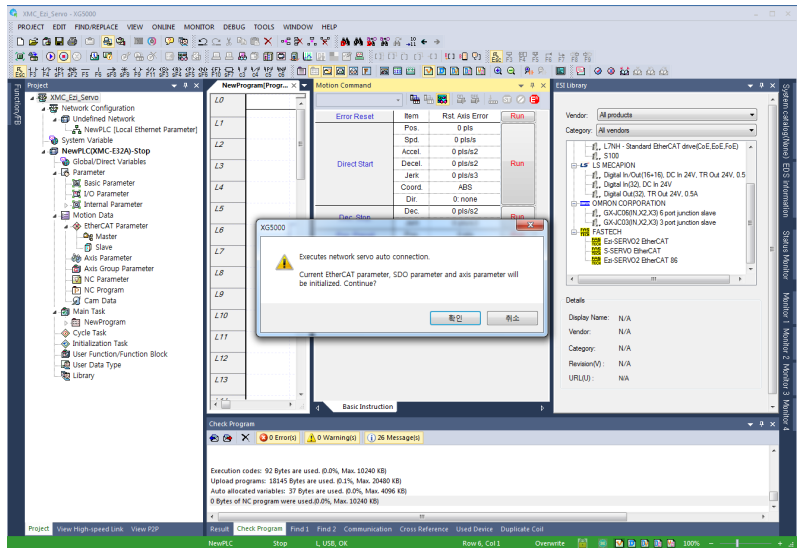Click the Open Project folder icon
Image resolution: width=803 pixels, height=552 pixels.
[33, 41]
